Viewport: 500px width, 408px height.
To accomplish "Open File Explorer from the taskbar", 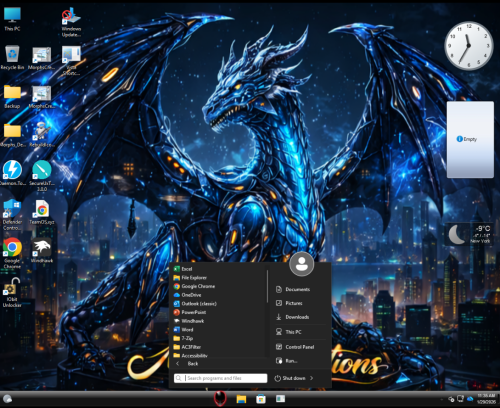I will [241, 399].
